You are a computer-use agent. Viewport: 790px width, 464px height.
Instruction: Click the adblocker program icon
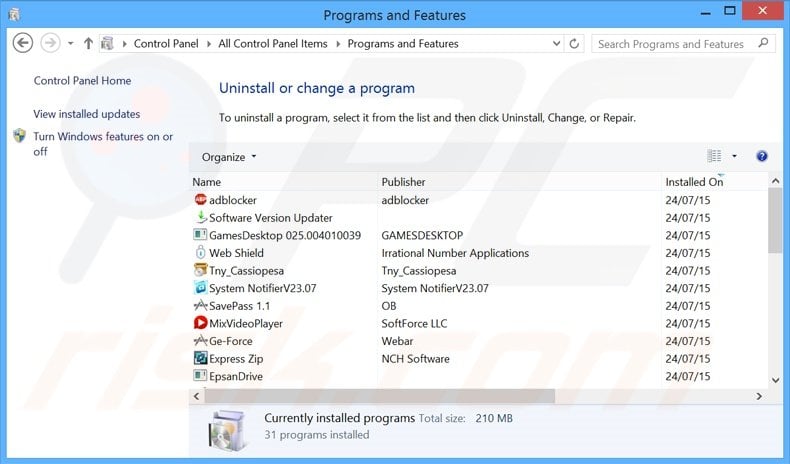point(201,200)
